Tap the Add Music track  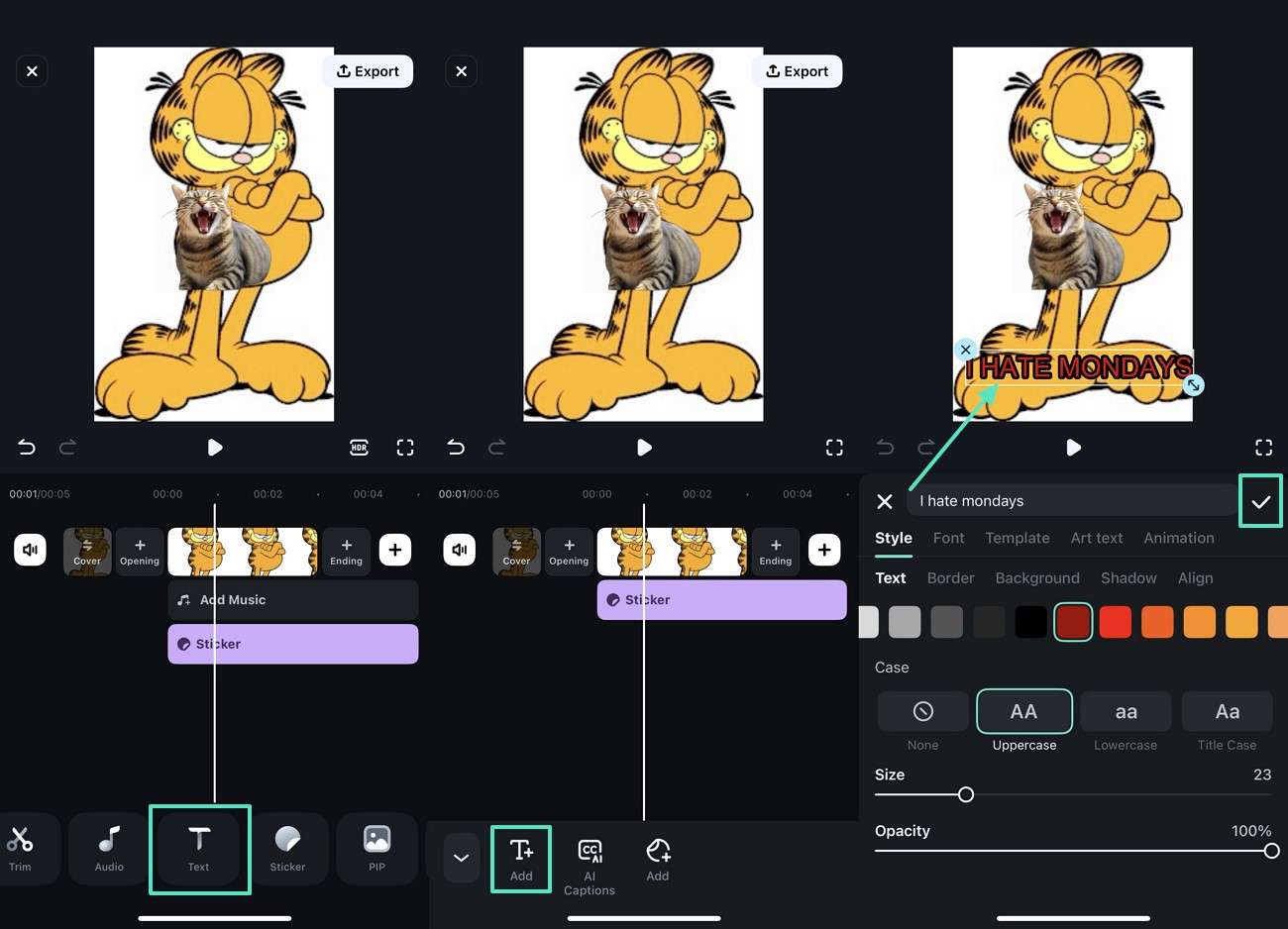tap(293, 600)
